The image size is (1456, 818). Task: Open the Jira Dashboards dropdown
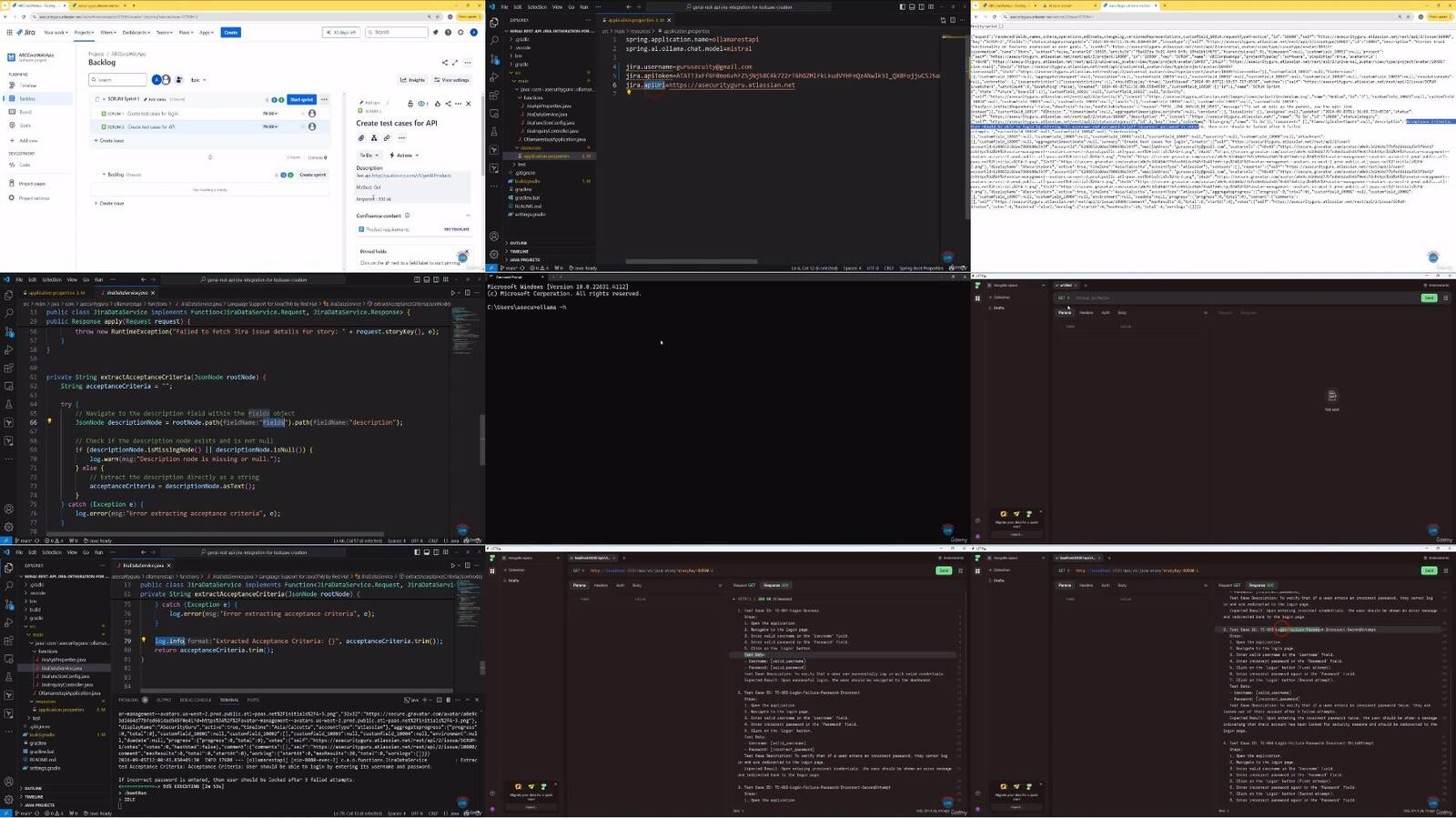click(136, 32)
